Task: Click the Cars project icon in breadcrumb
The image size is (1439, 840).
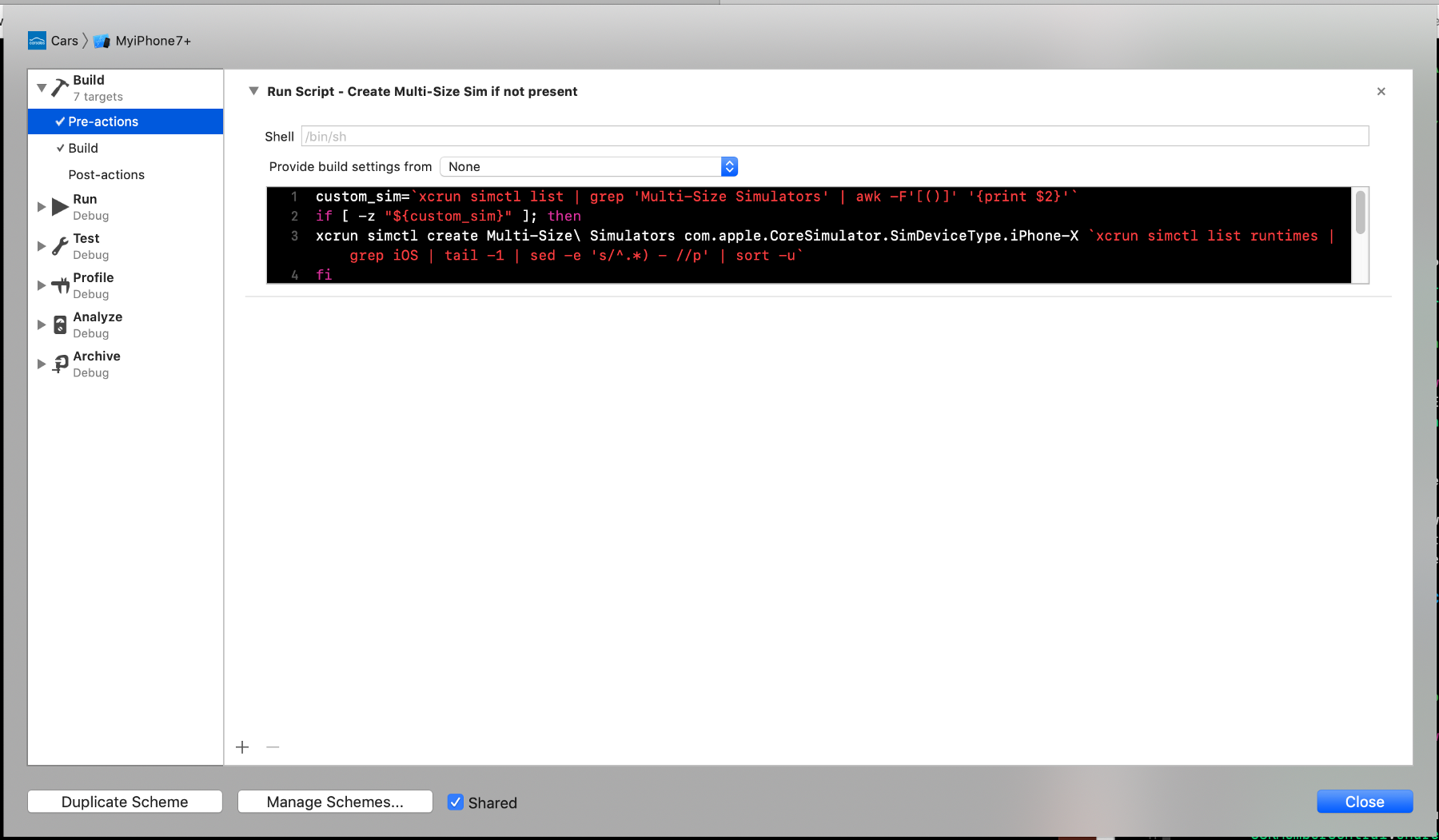Action: click(37, 41)
